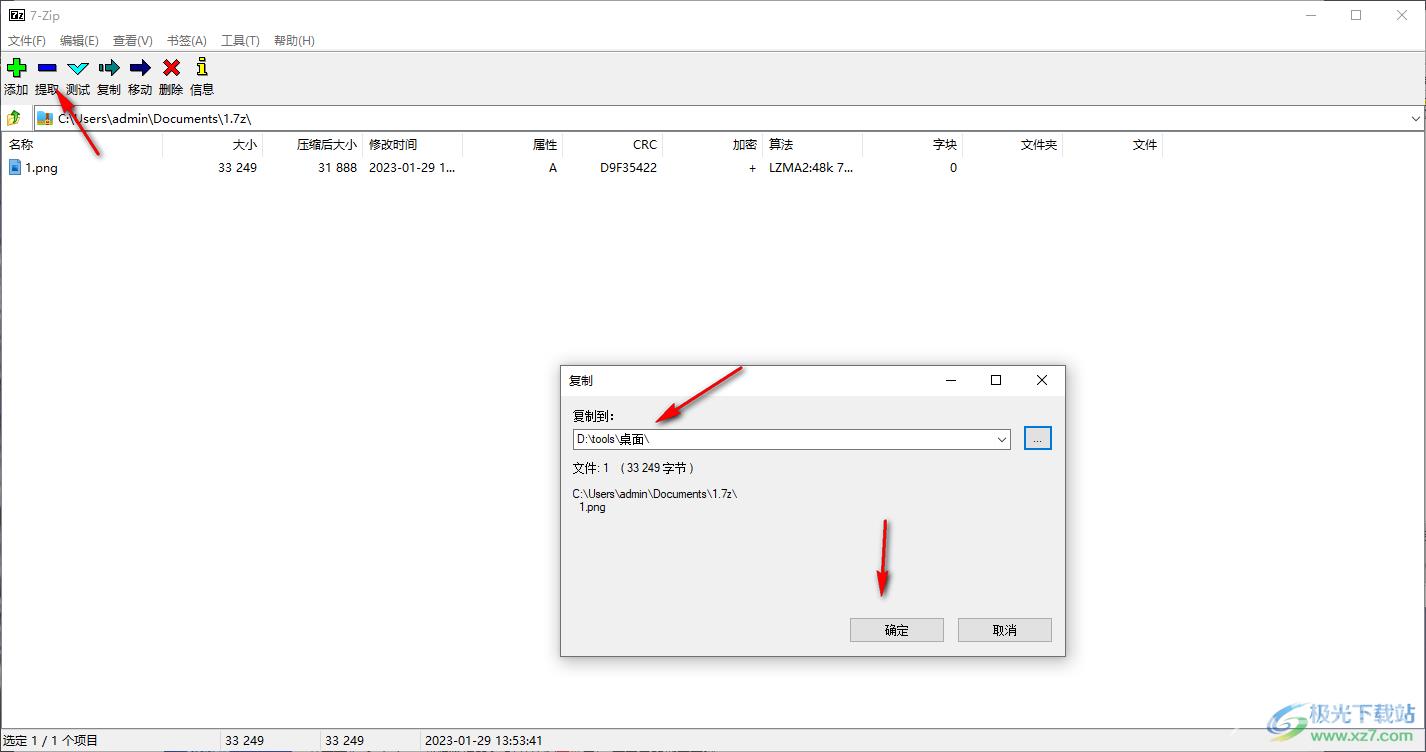Open the 编辑(E) menu
The height and width of the screenshot is (752, 1426).
coord(79,41)
